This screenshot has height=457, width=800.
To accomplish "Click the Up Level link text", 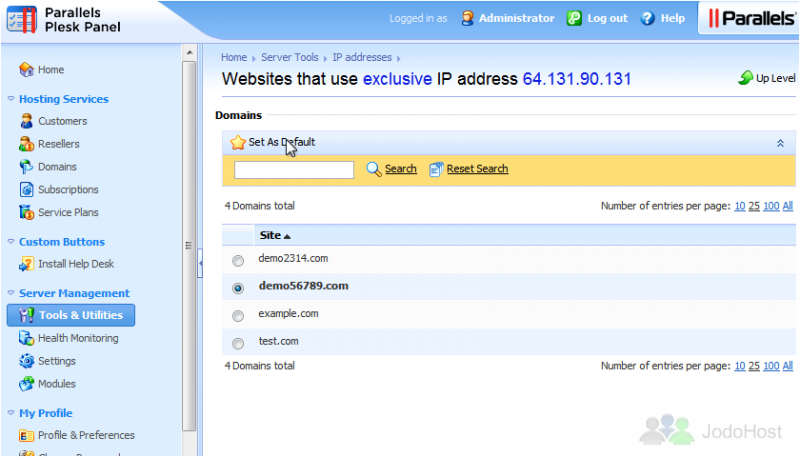I will [x=776, y=78].
